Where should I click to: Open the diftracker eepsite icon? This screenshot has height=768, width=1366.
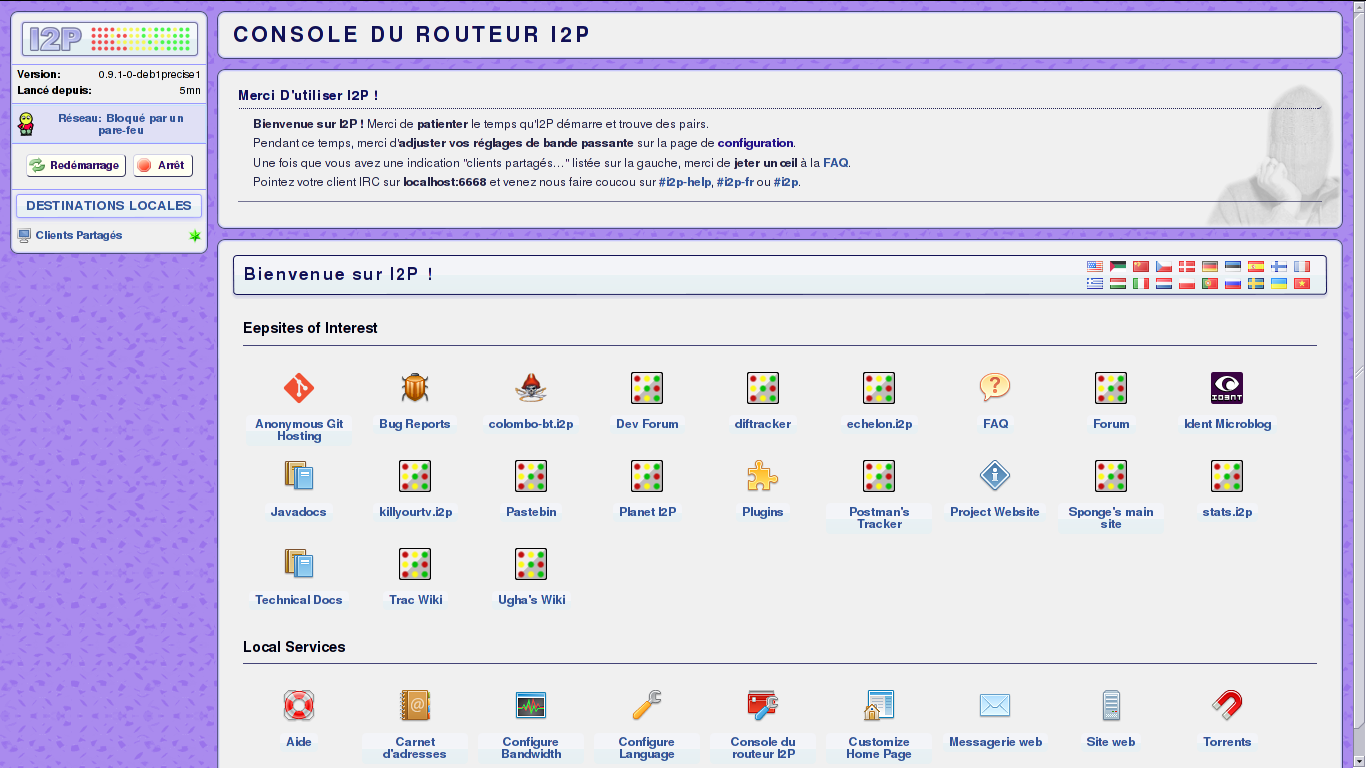coord(763,387)
